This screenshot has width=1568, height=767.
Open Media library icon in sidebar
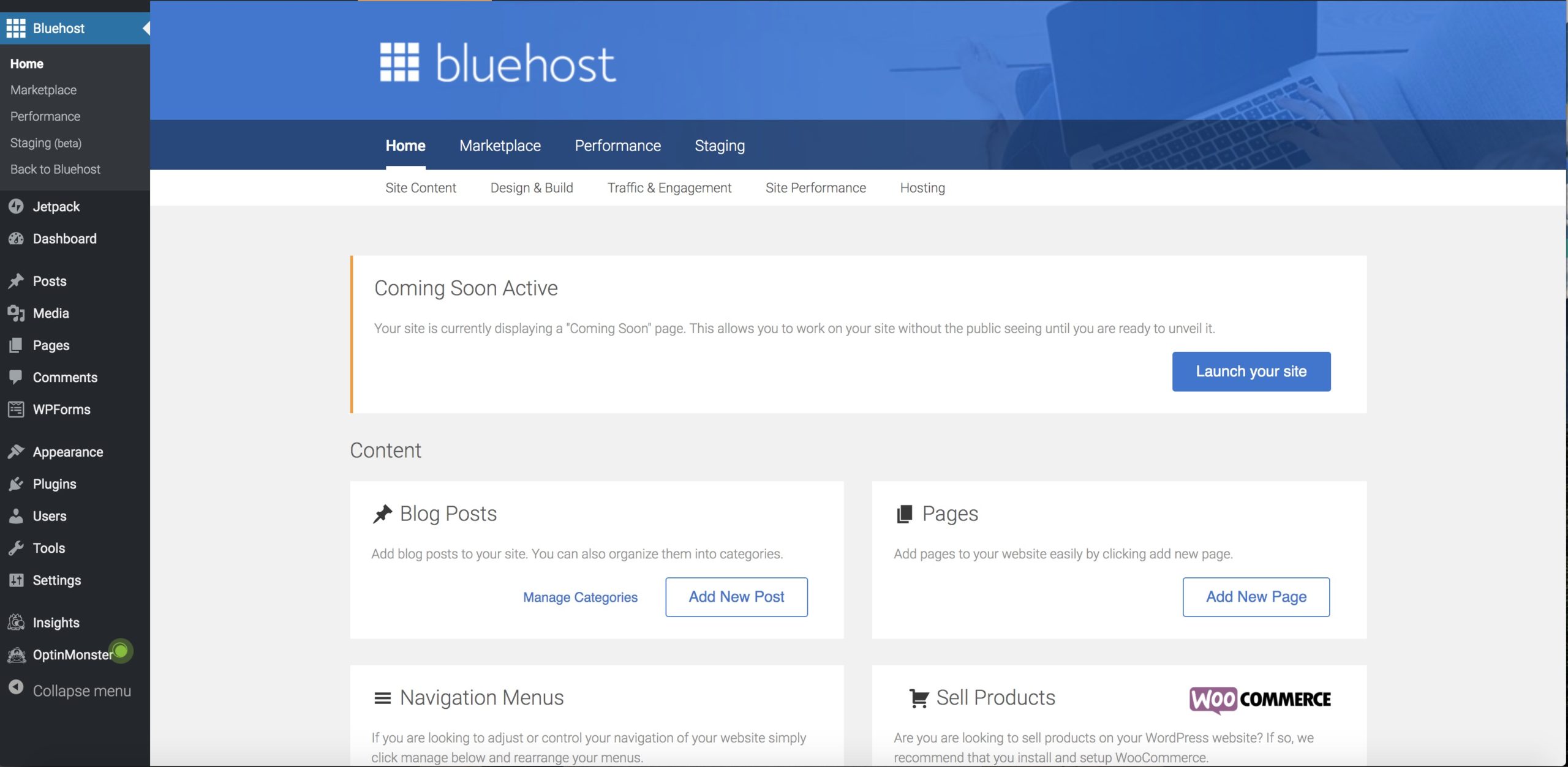16,313
